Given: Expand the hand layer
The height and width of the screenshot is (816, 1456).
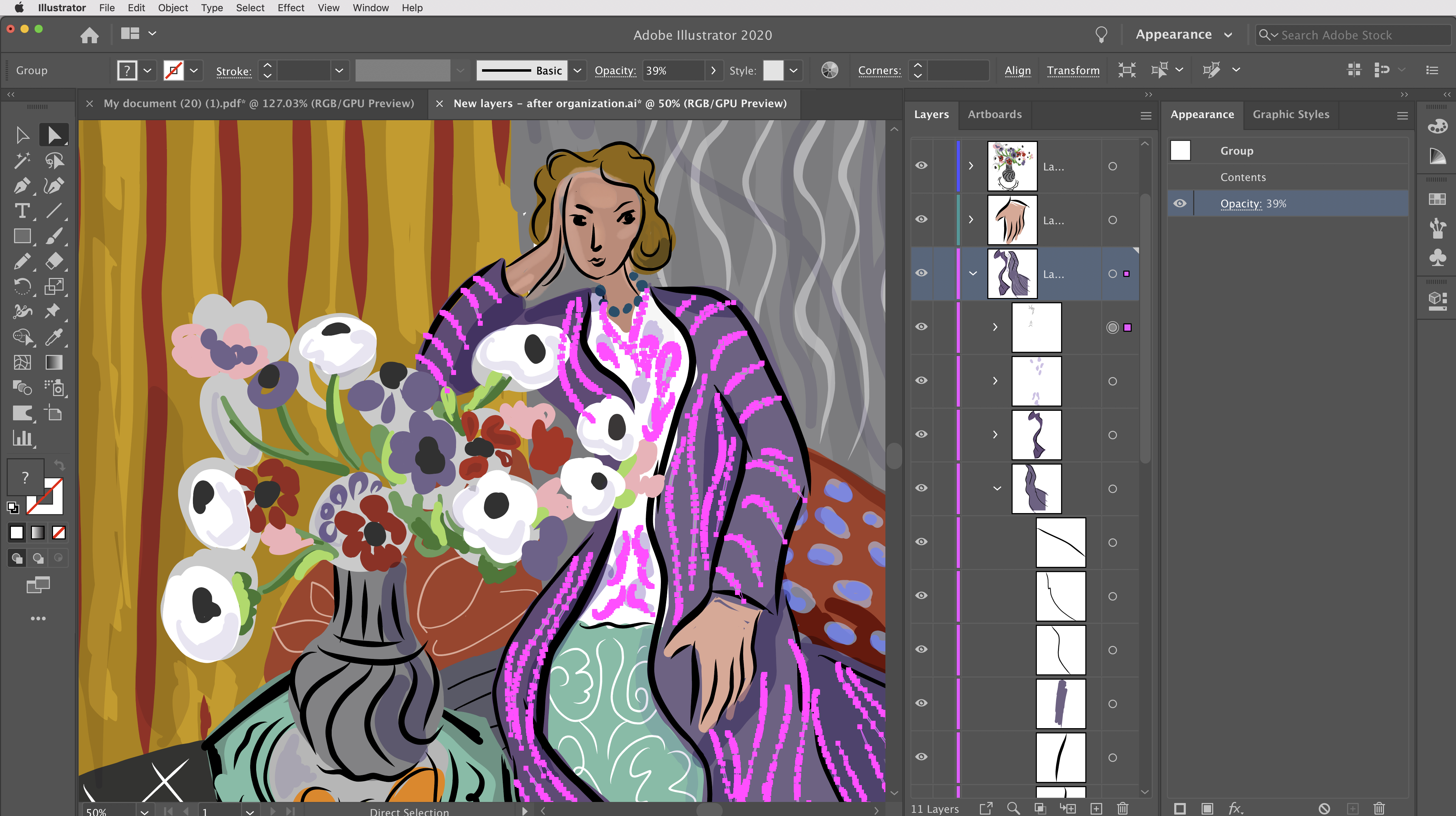Looking at the screenshot, I should (x=971, y=219).
